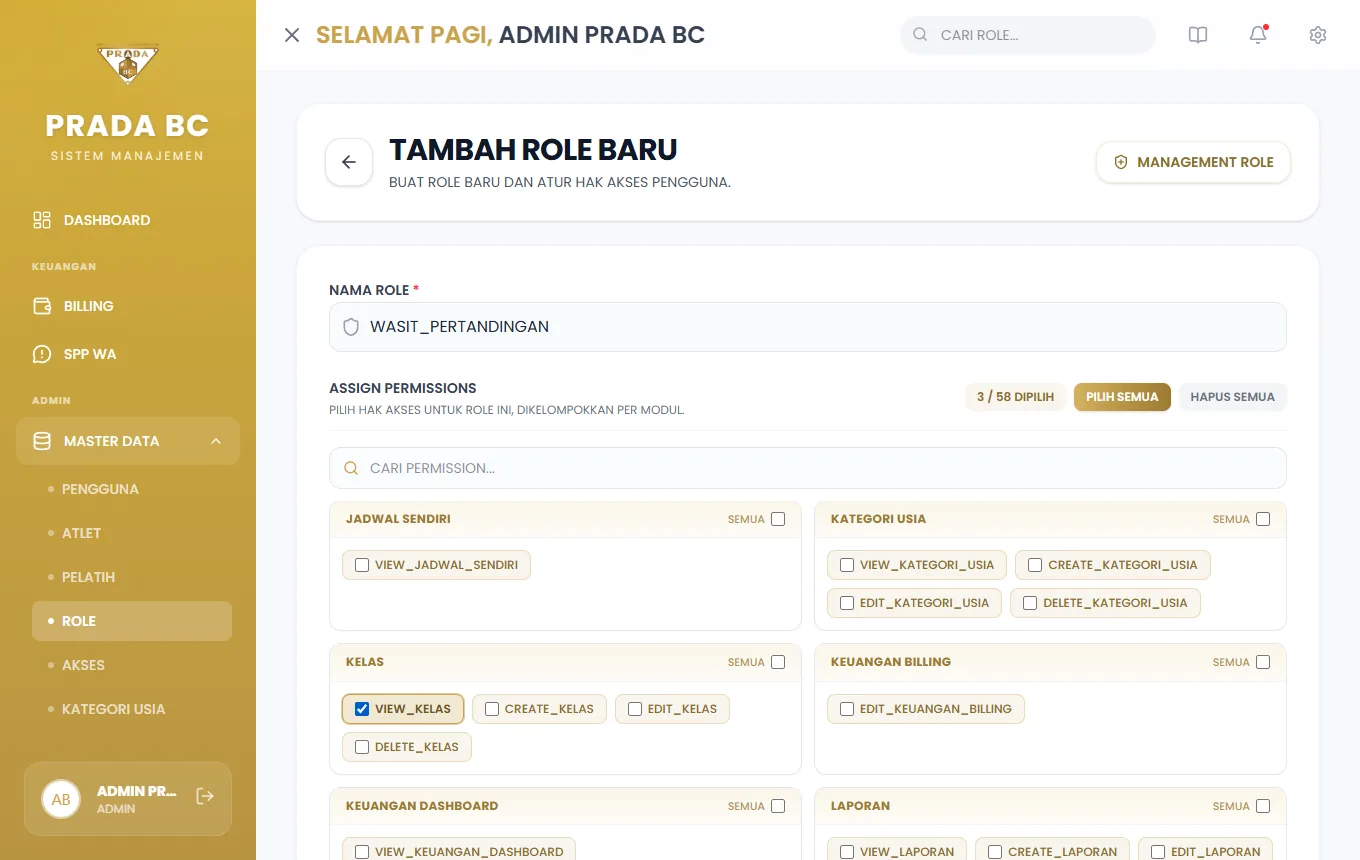Toggle Semua checkbox for Kelas group
The image size is (1360, 860).
778,662
